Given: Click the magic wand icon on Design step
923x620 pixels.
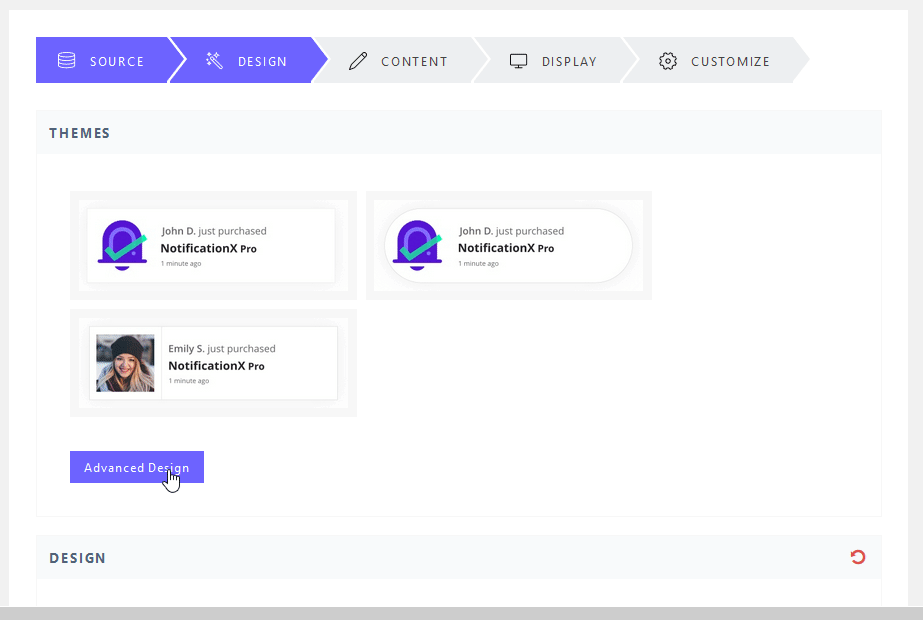Looking at the screenshot, I should [214, 61].
